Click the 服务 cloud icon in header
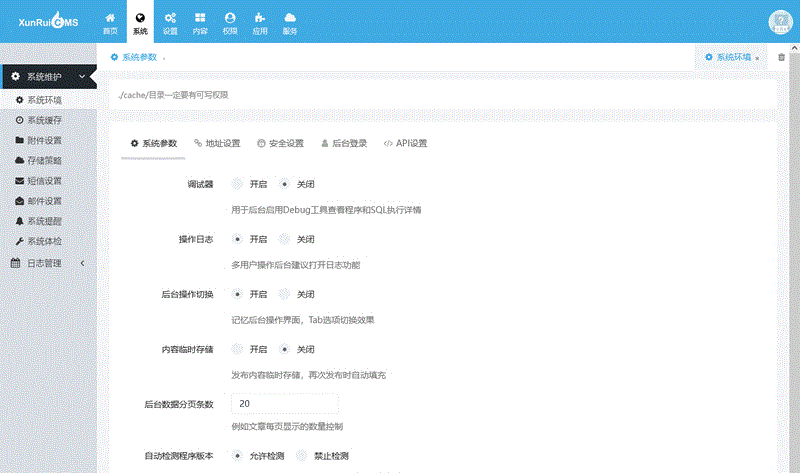The height and width of the screenshot is (473, 800). point(290,23)
